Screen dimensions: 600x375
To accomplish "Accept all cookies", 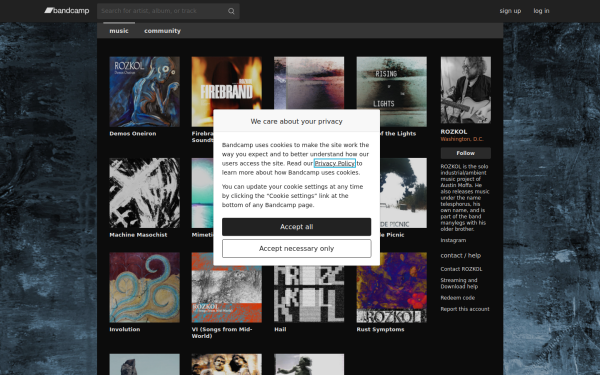I will [297, 227].
